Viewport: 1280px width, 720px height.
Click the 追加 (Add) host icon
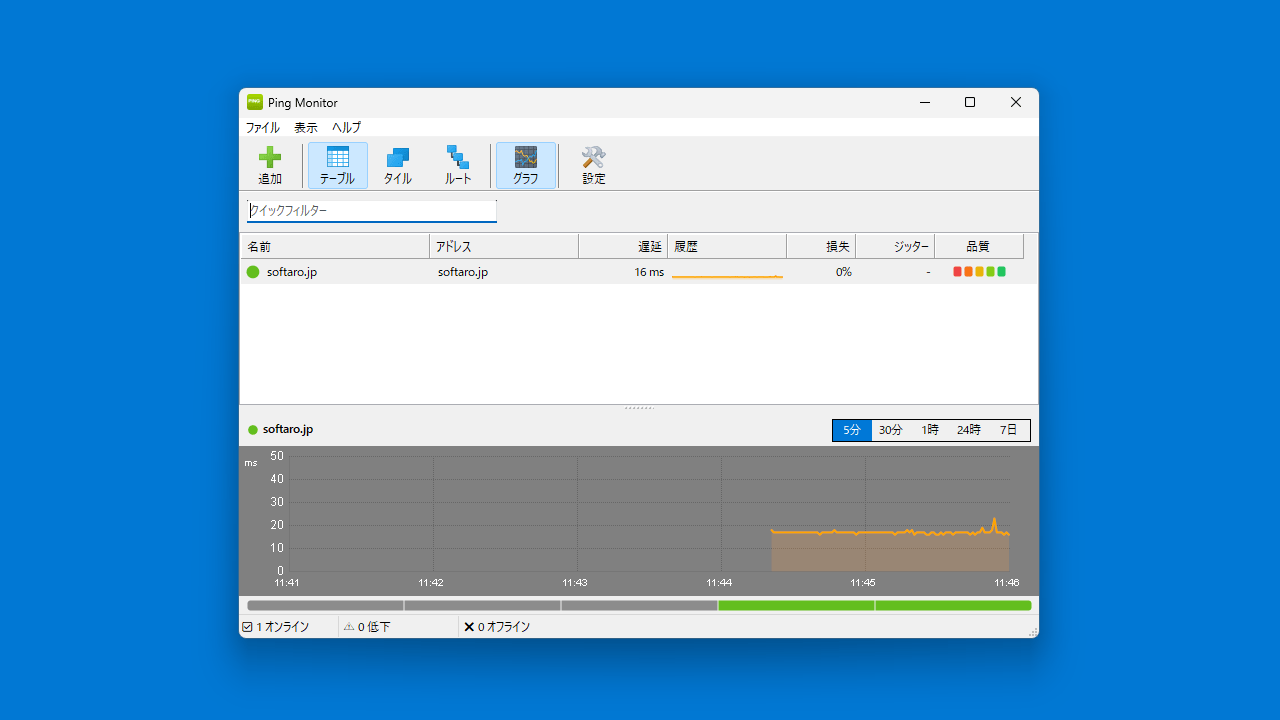(270, 164)
